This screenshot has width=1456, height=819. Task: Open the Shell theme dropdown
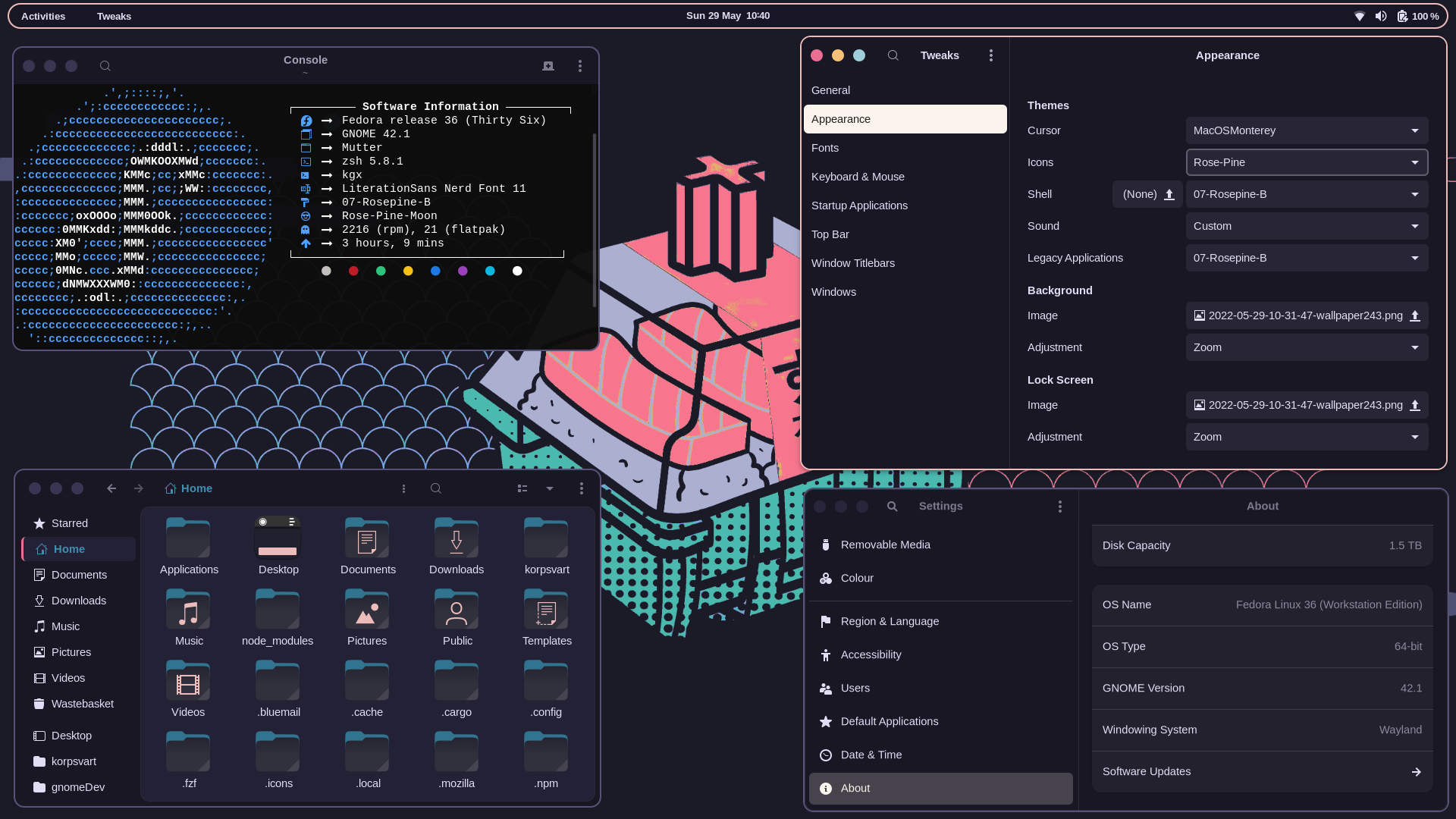(x=1307, y=194)
